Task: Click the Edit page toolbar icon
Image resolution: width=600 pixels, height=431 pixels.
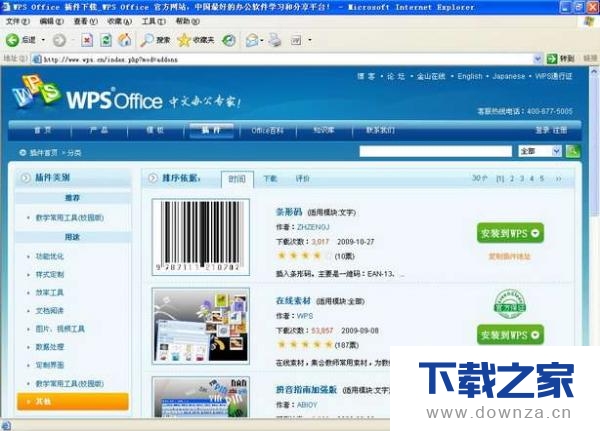Action: [x=296, y=40]
